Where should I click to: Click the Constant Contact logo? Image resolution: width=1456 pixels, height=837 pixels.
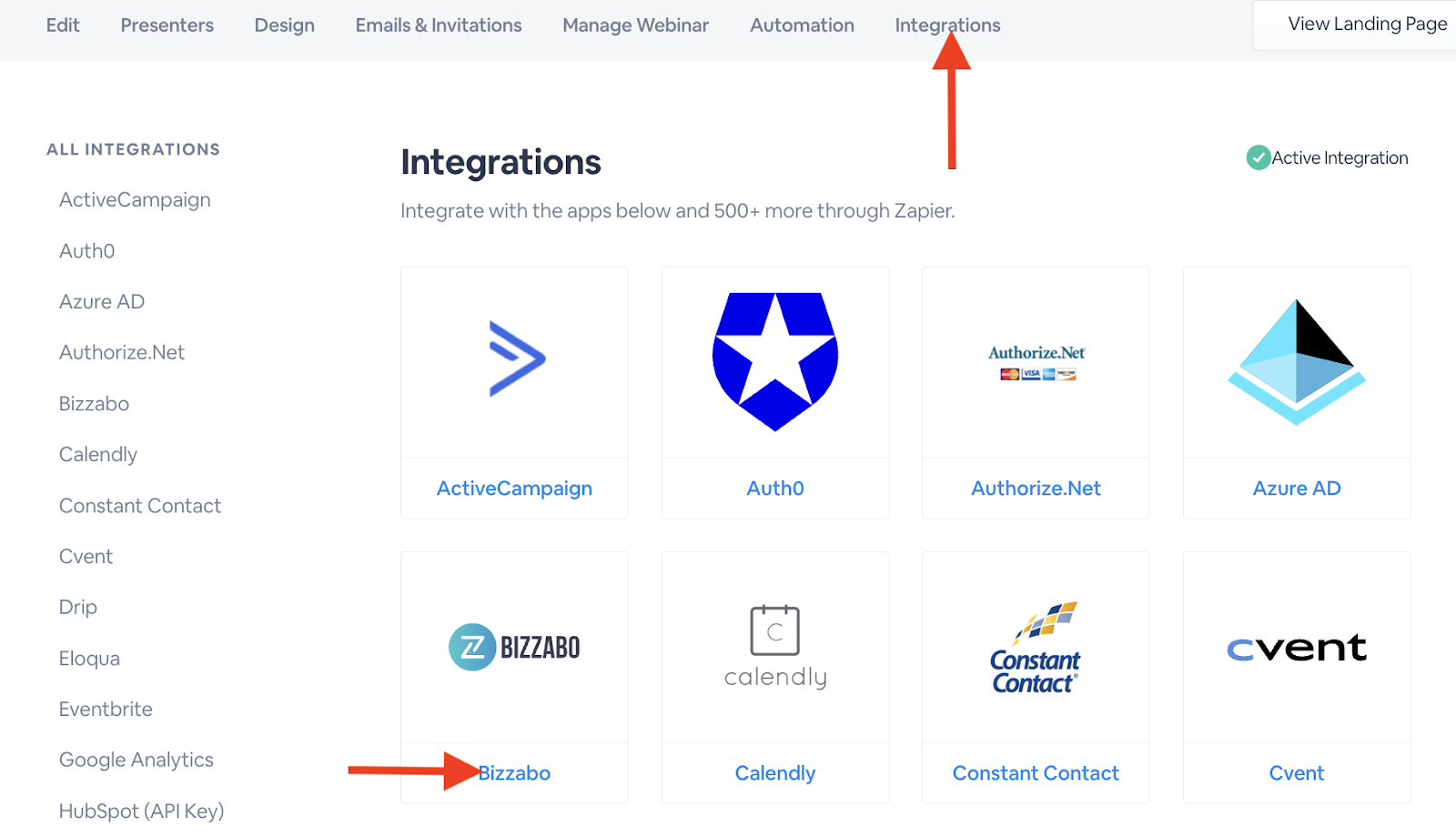(x=1036, y=648)
